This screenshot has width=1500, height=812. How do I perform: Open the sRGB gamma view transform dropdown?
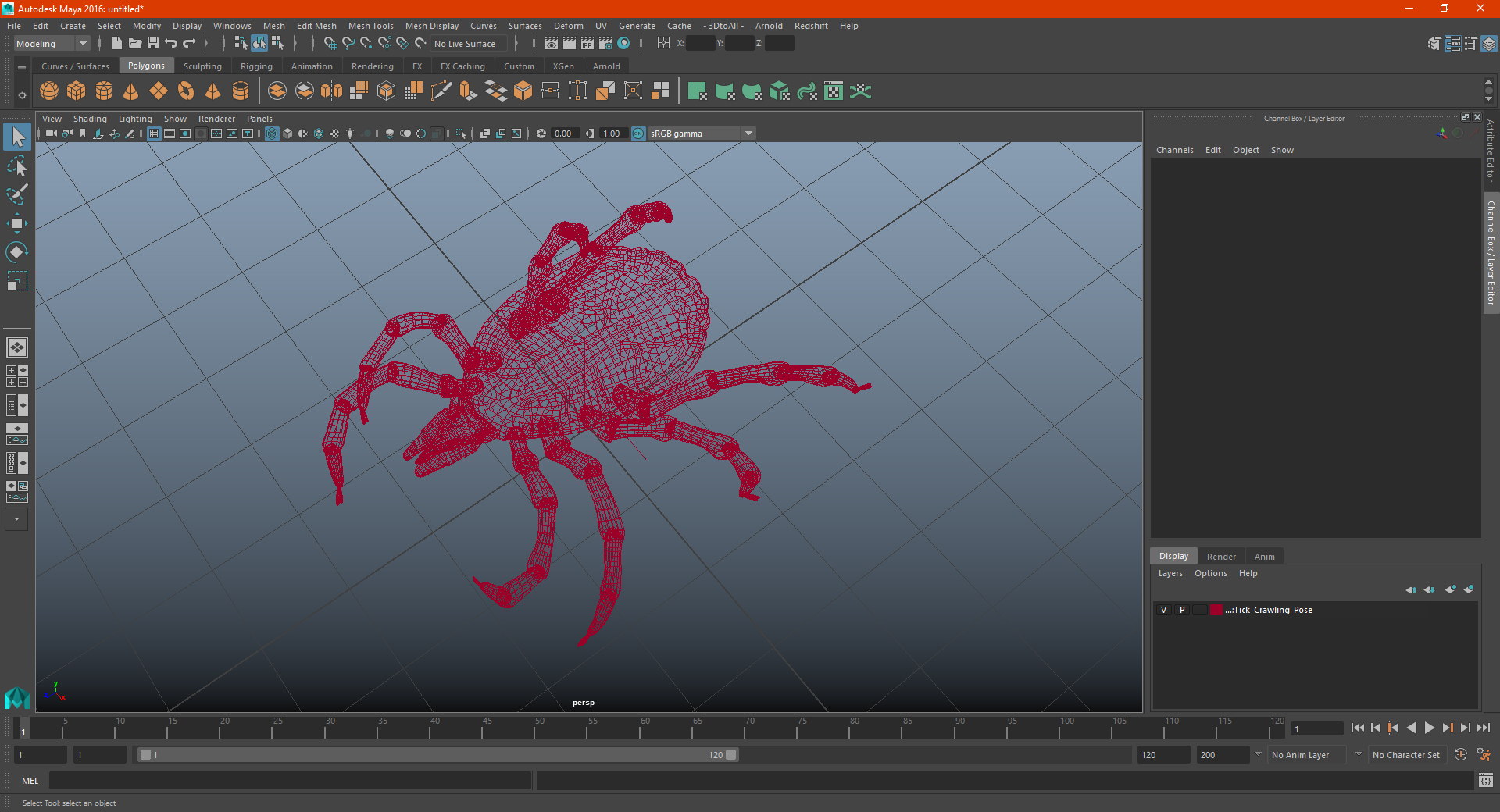(x=702, y=134)
